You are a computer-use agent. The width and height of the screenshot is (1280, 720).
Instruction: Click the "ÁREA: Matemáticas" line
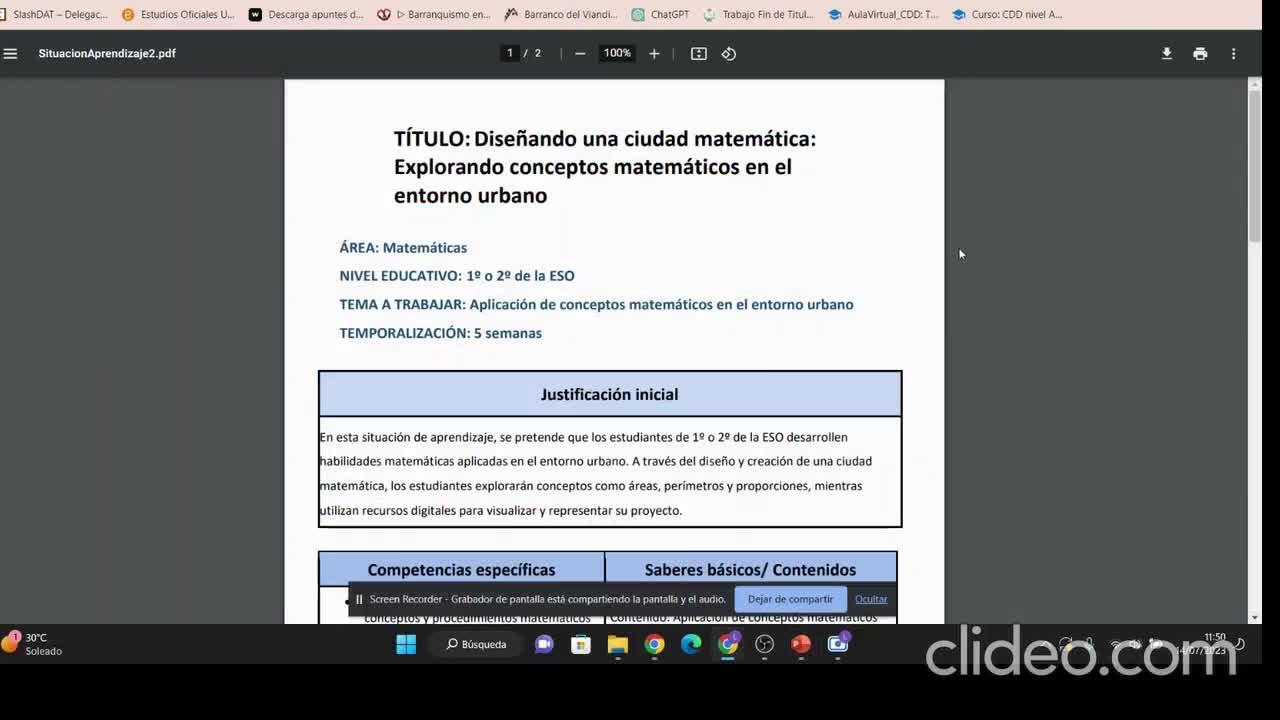403,247
